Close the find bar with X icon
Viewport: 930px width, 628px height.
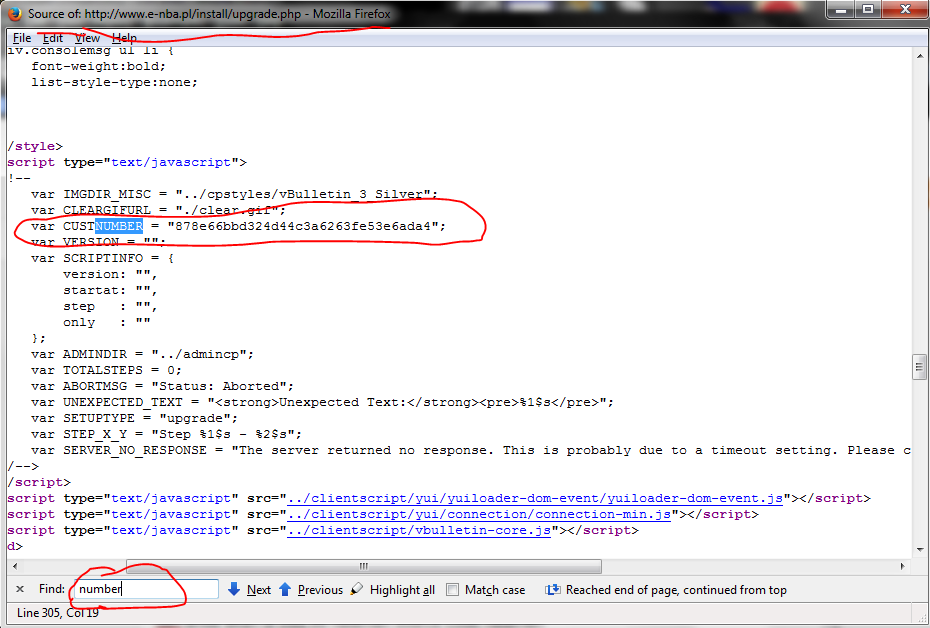click(x=20, y=589)
